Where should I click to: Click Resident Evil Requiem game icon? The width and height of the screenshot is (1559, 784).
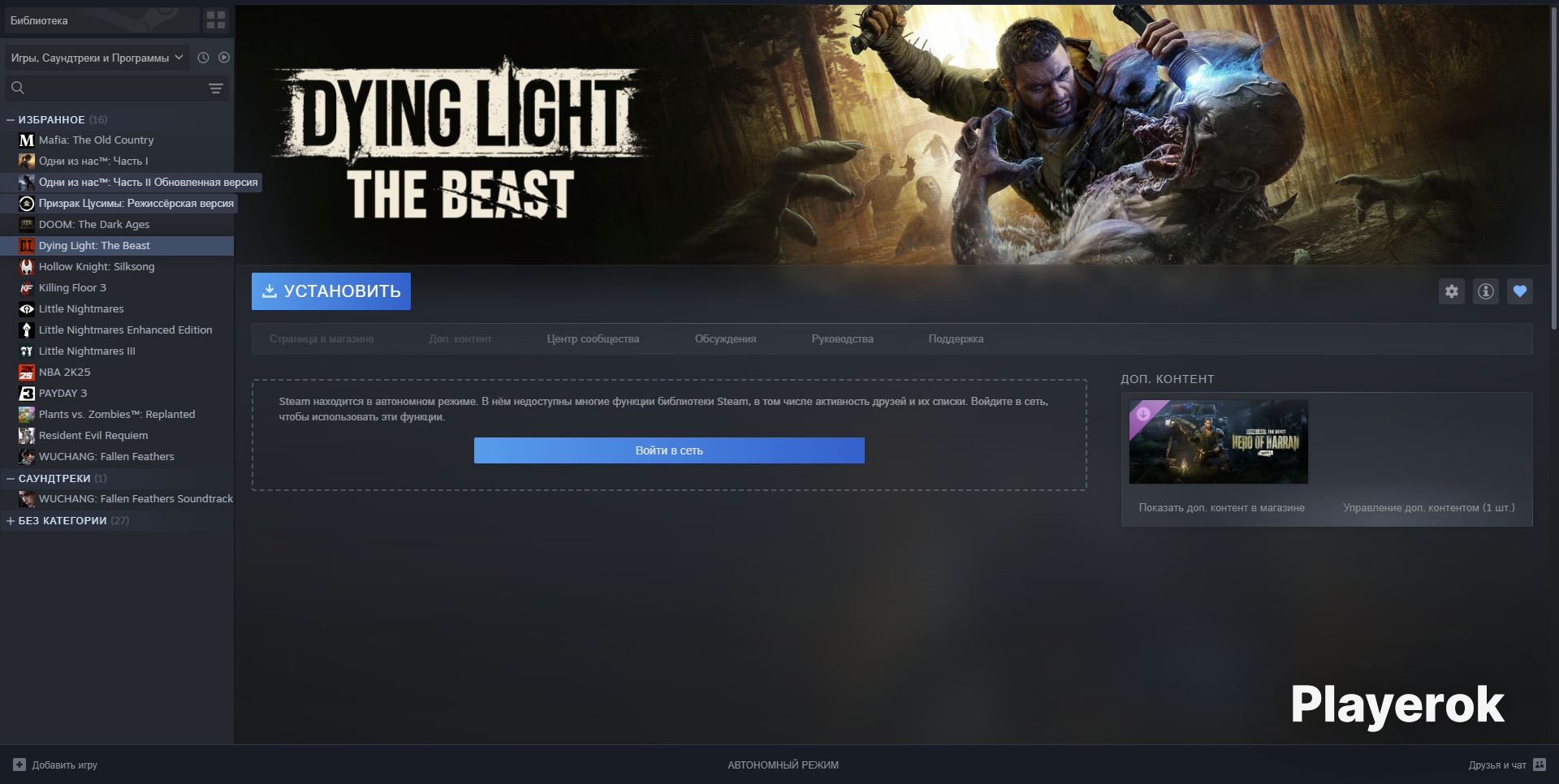click(27, 436)
